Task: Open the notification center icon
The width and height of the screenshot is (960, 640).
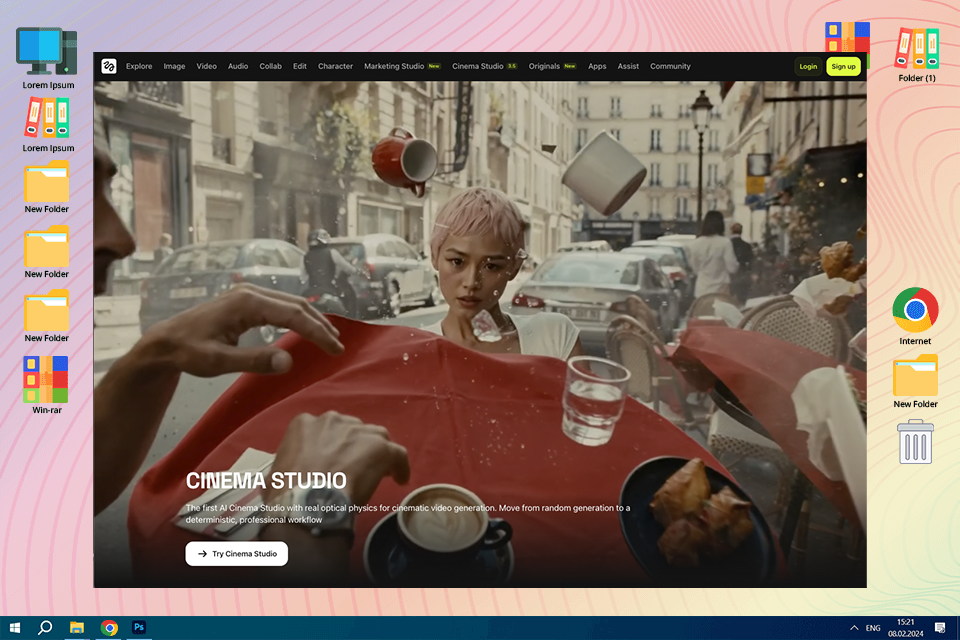Action: pos(940,628)
